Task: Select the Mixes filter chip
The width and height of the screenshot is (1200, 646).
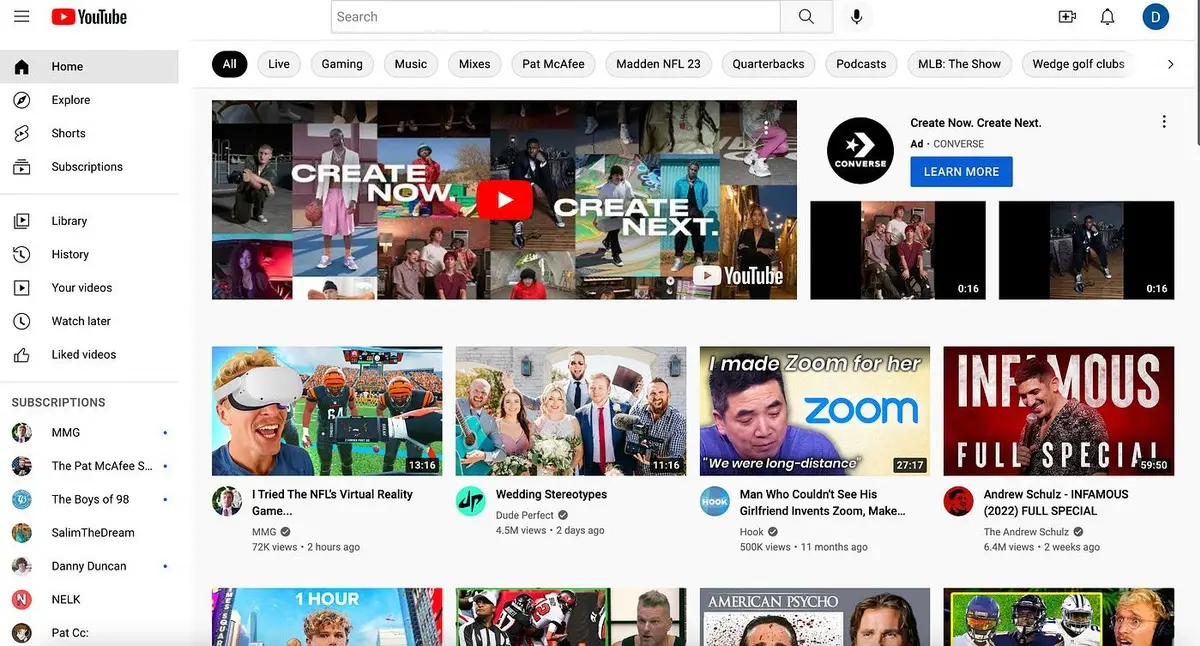Action: point(474,64)
